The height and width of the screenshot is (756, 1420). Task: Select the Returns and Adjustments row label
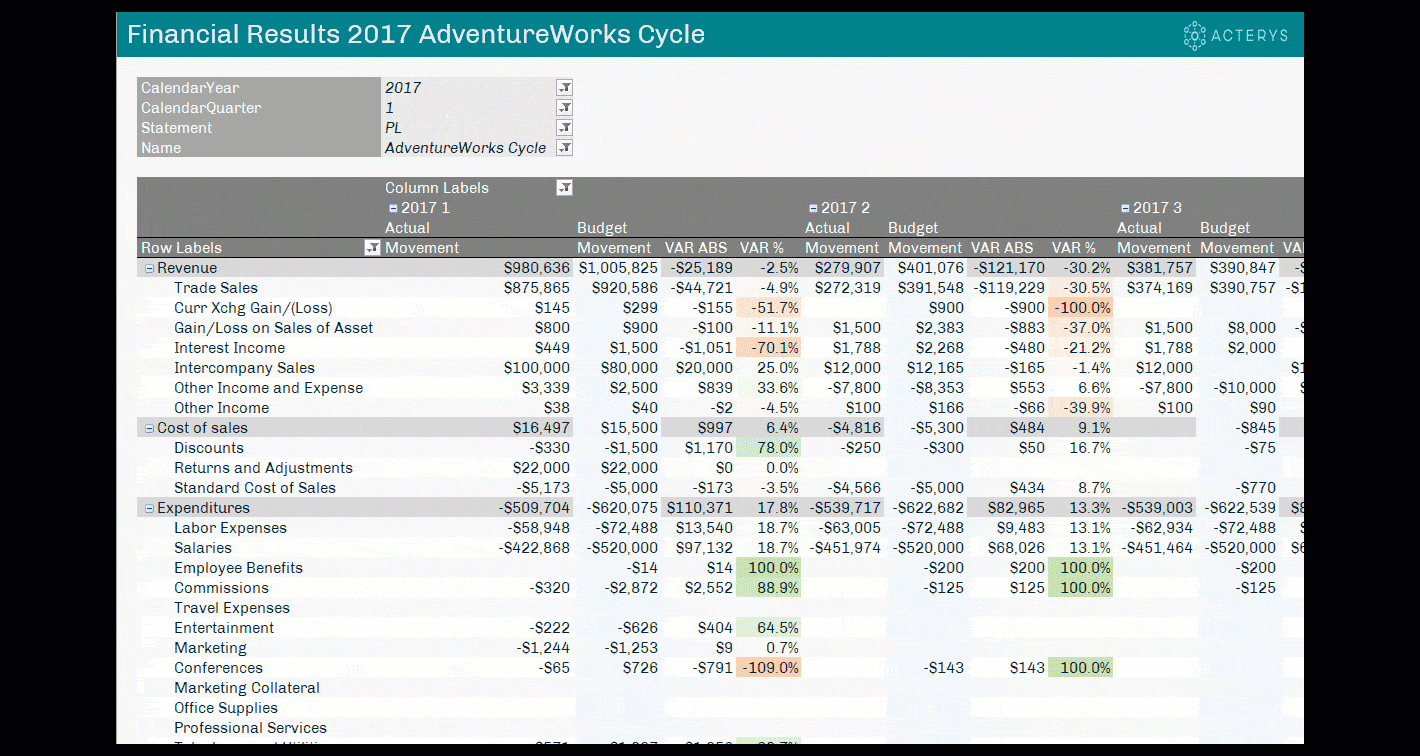point(263,468)
